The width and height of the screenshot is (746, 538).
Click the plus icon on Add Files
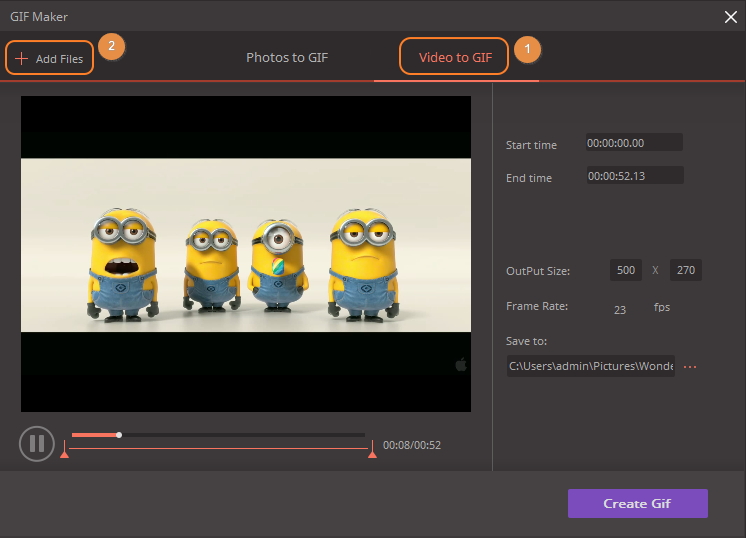point(21,59)
